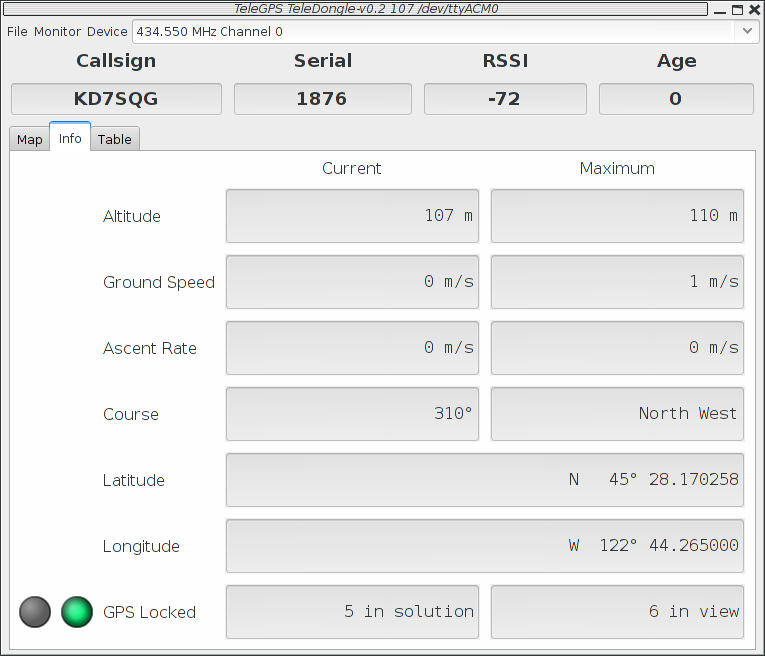Switch to the Map tab
Screen dimensions: 765x656
pos(30,139)
